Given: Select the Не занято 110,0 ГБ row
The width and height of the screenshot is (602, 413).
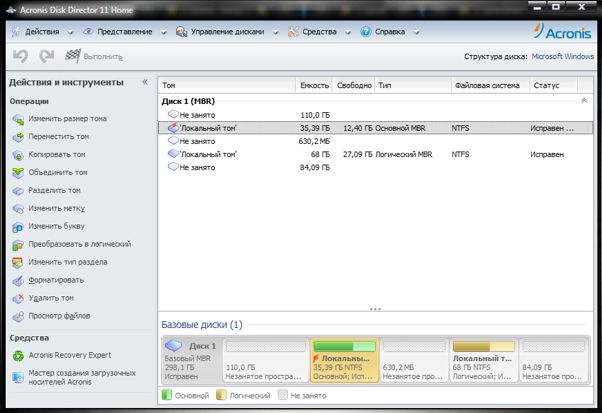Looking at the screenshot, I should (375, 115).
